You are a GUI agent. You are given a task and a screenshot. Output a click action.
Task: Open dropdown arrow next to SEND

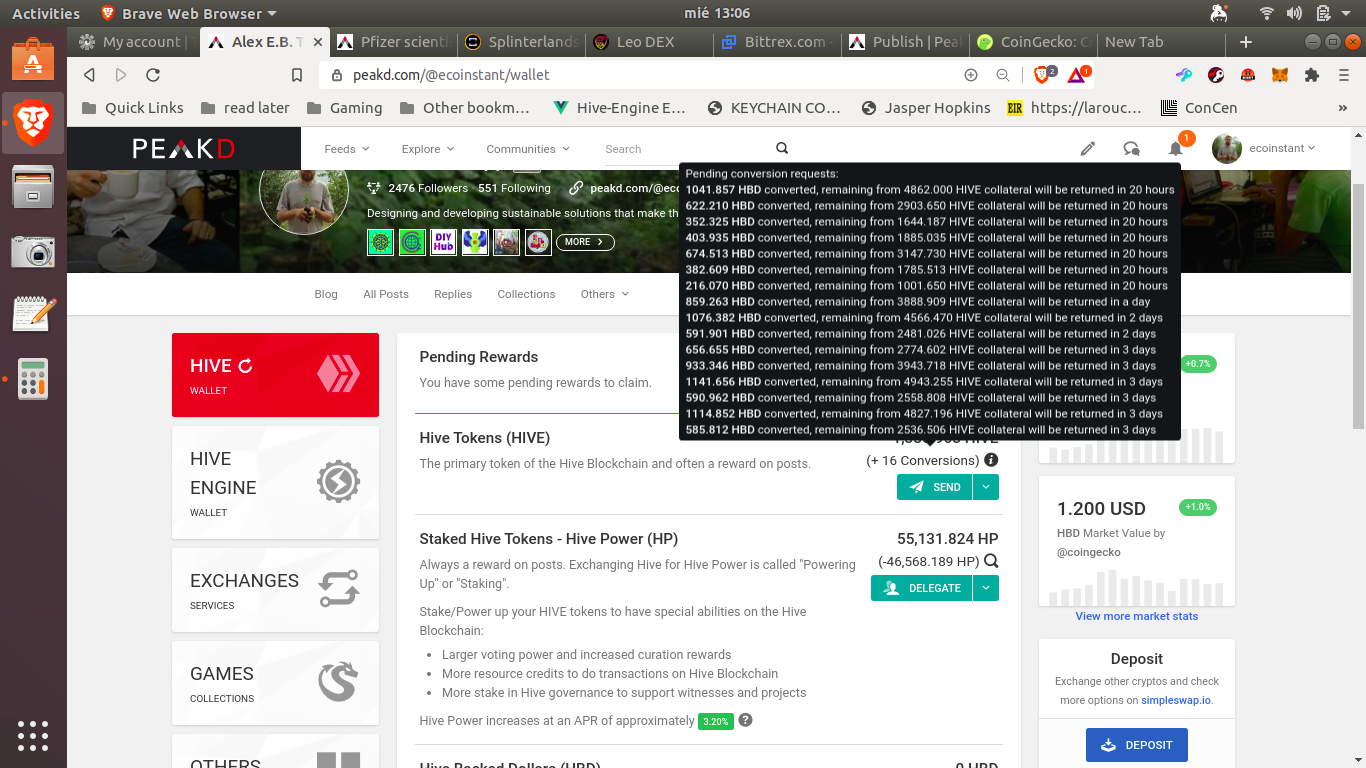pos(986,487)
